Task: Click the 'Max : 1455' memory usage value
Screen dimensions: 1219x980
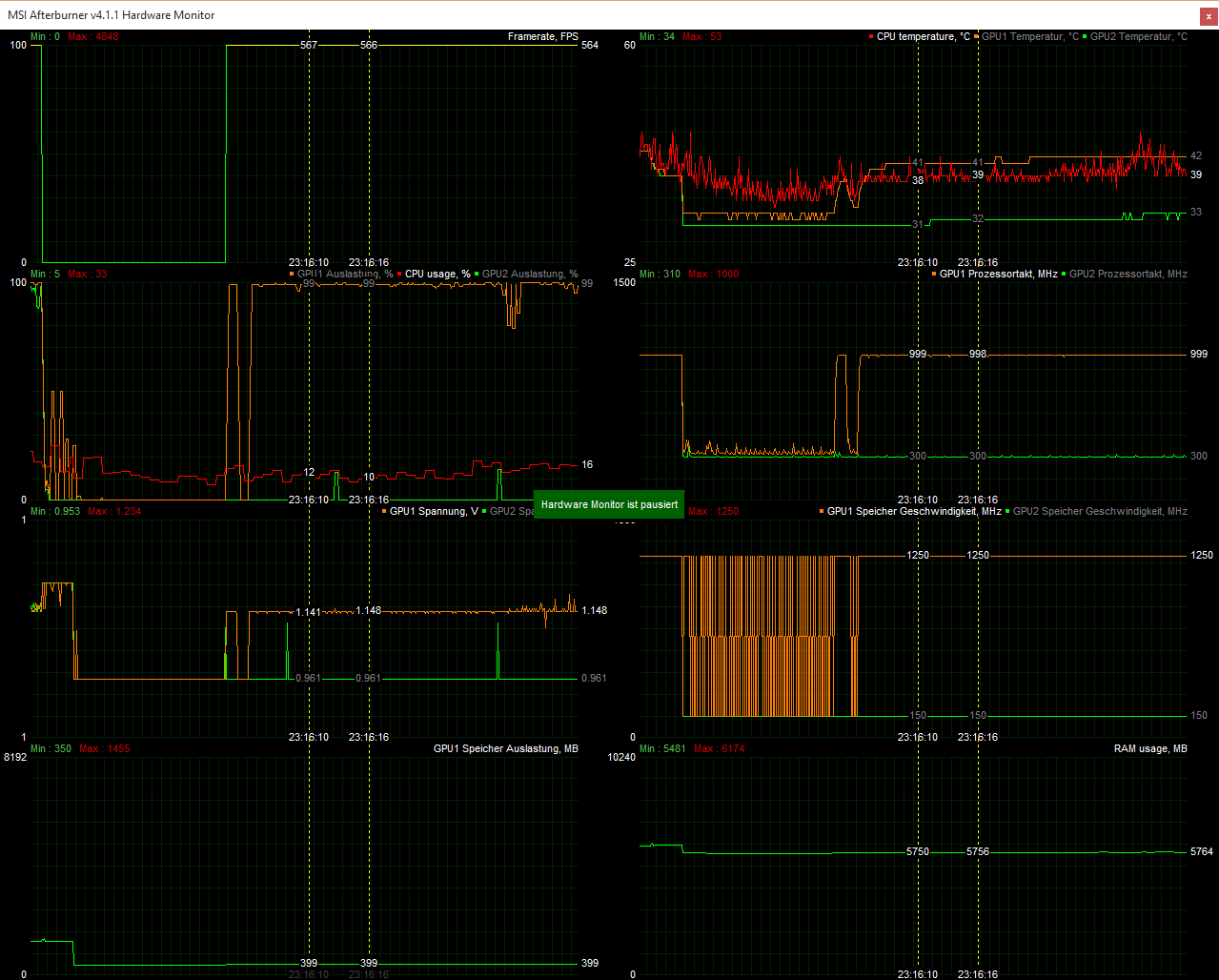Action: (105, 748)
